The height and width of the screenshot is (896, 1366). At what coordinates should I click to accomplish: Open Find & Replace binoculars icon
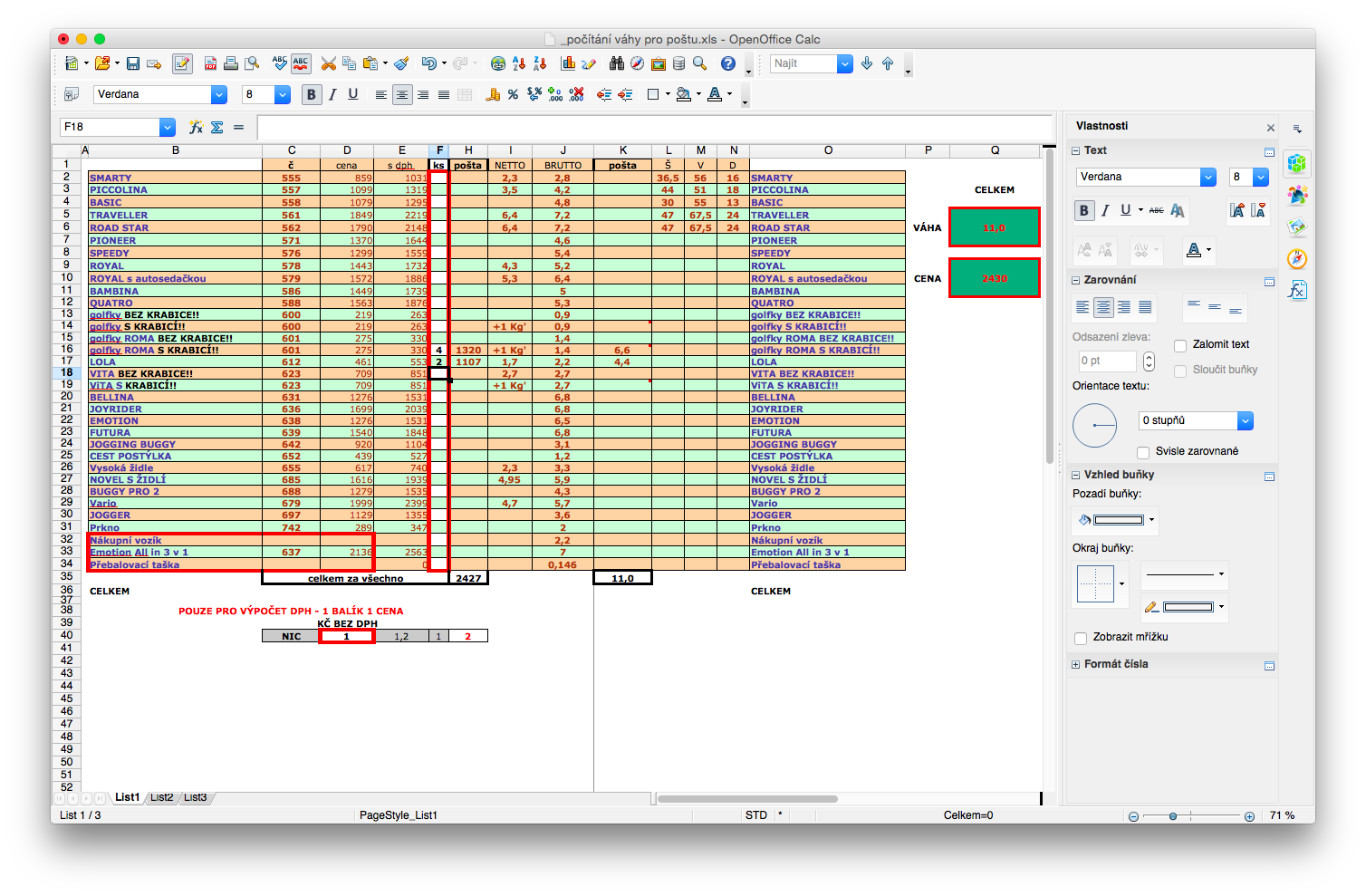[617, 63]
